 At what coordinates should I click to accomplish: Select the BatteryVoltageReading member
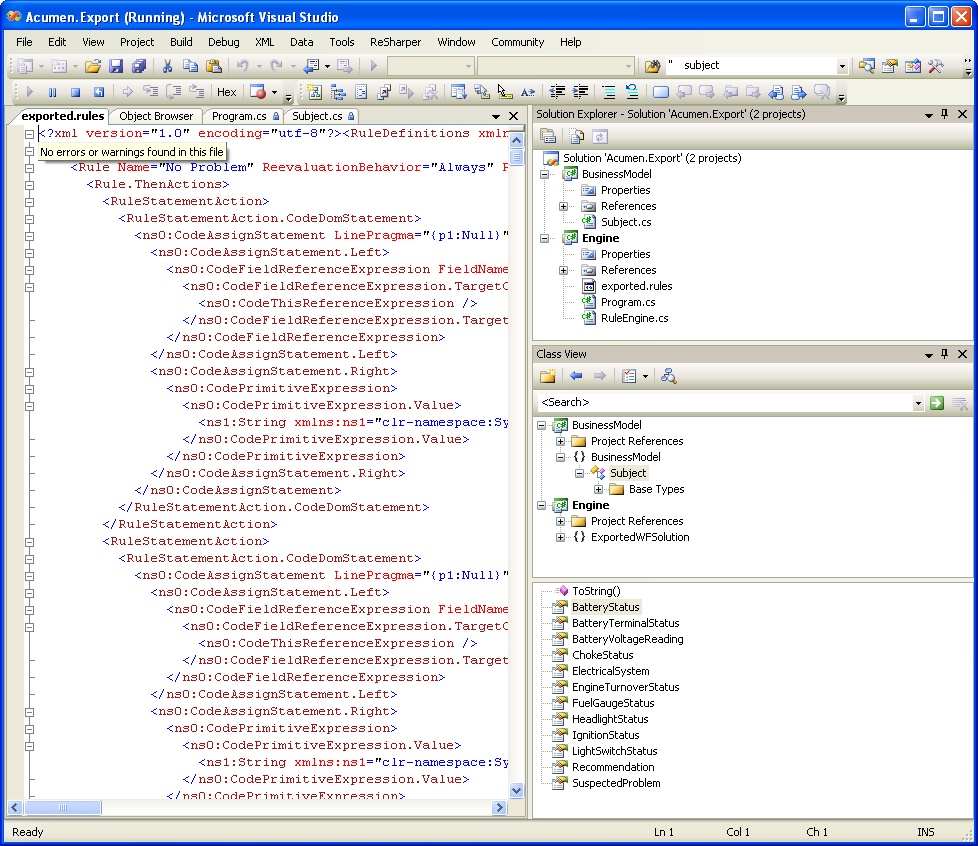[627, 639]
